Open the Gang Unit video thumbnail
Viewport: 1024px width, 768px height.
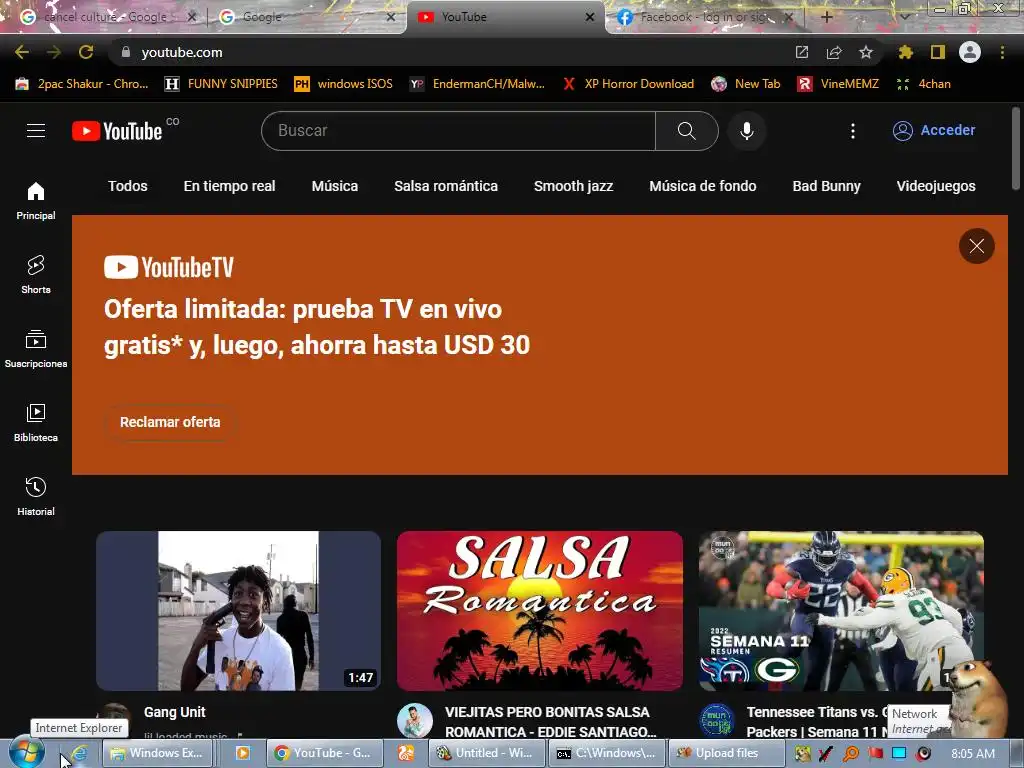[x=238, y=611]
